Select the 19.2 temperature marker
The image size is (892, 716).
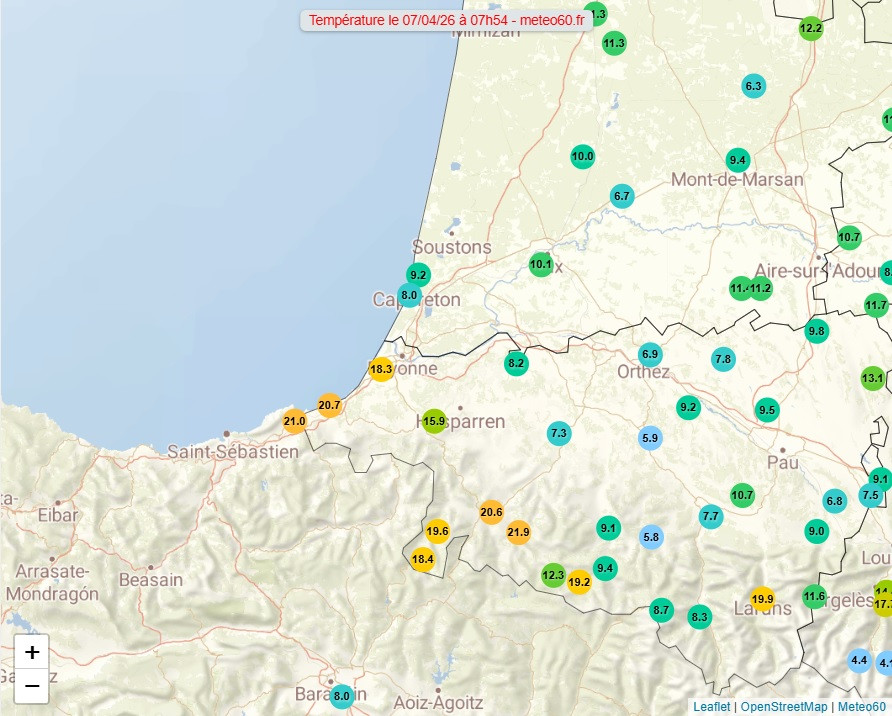click(x=579, y=582)
